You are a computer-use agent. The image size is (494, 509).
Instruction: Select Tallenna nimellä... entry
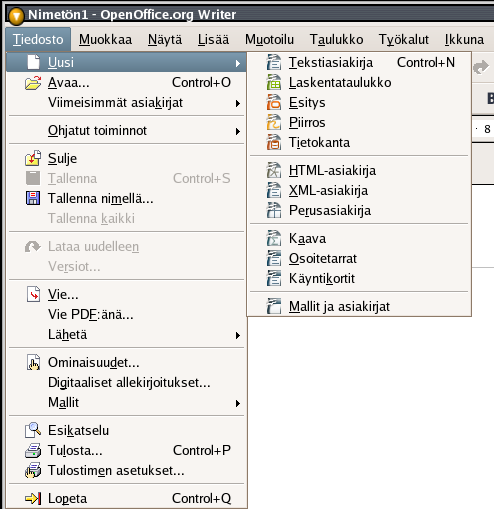point(127,198)
